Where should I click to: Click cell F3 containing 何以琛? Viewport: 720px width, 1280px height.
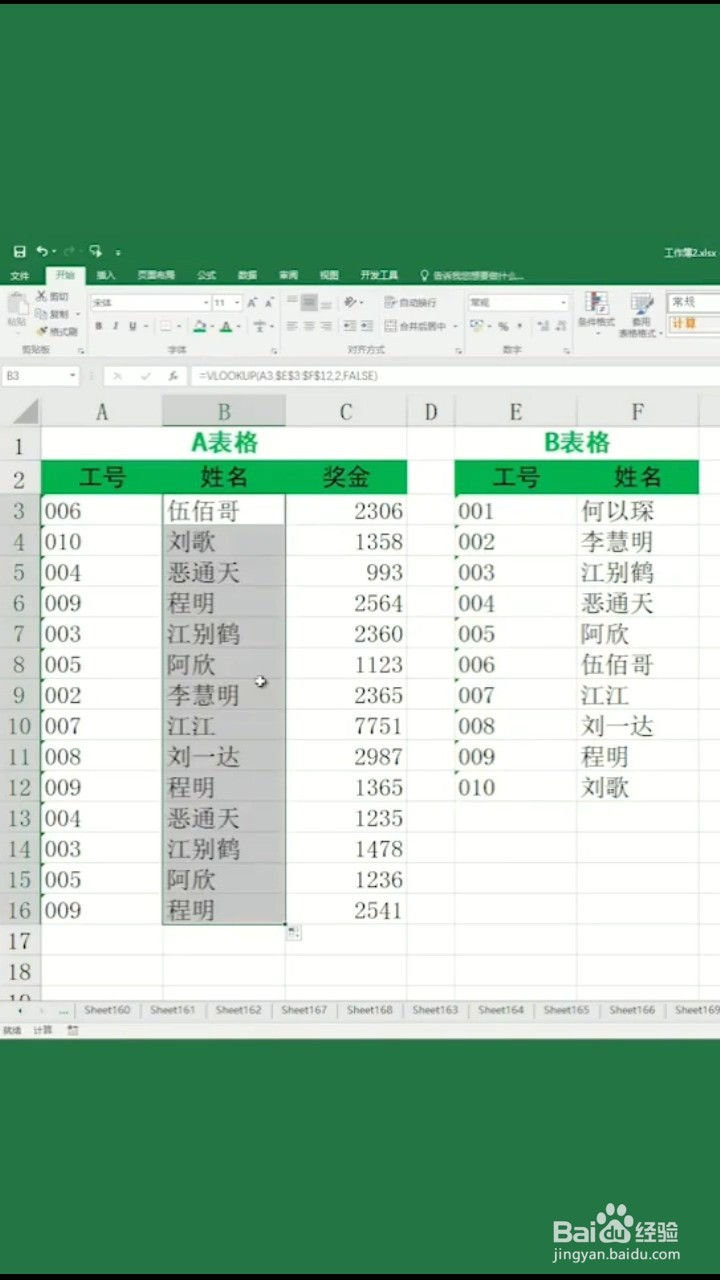tap(637, 511)
